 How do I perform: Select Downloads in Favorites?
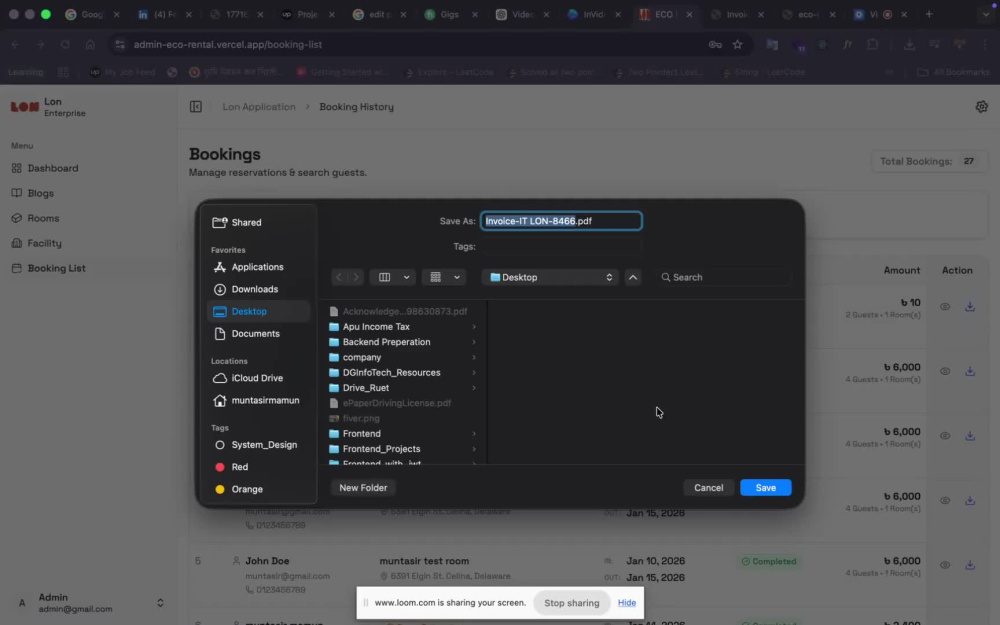pos(258,289)
